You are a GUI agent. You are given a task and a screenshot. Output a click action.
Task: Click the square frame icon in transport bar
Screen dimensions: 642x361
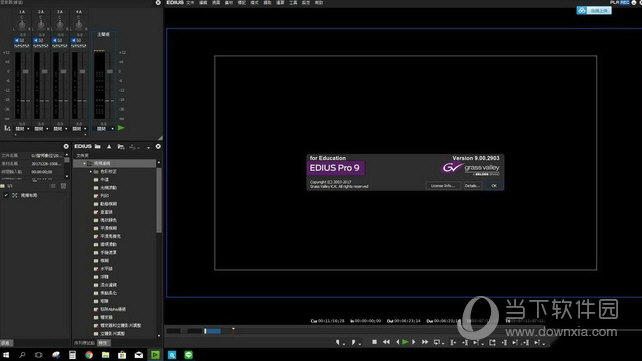(x=492, y=342)
